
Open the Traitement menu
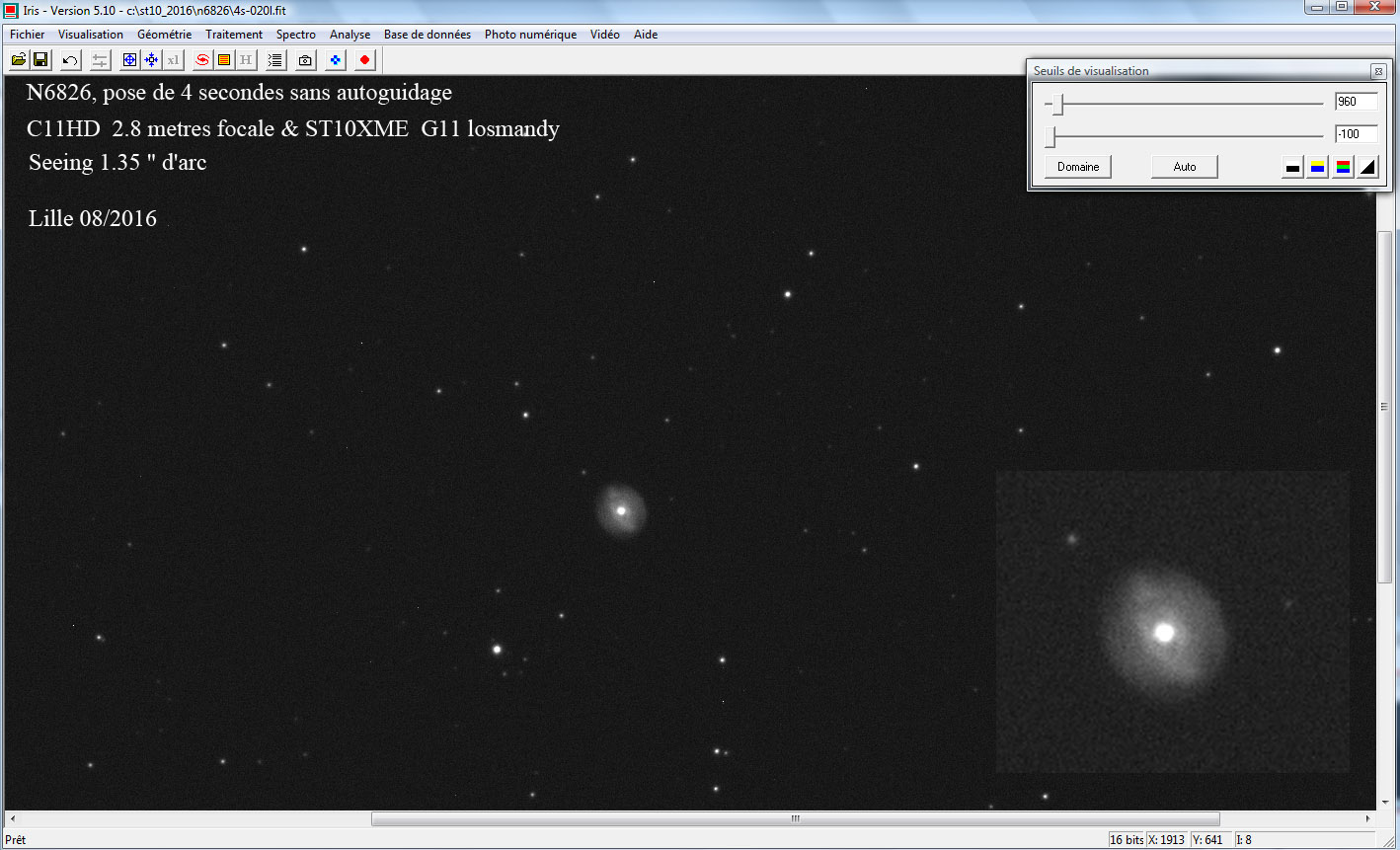pos(234,35)
